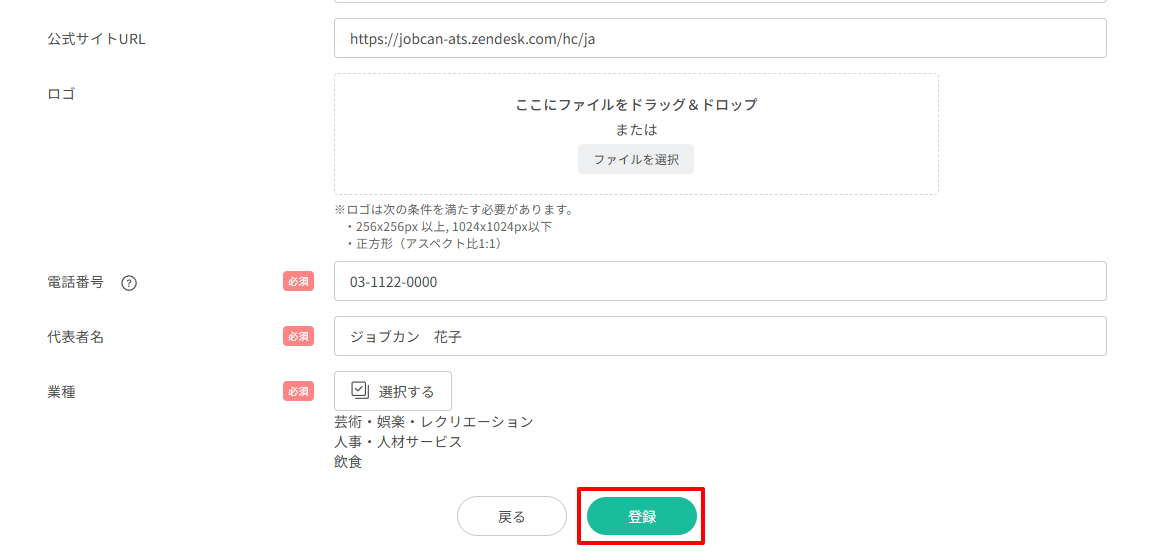This screenshot has height=559, width=1150.
Task: Focus the 電話番号 input field
Action: pyautogui.click(x=719, y=282)
